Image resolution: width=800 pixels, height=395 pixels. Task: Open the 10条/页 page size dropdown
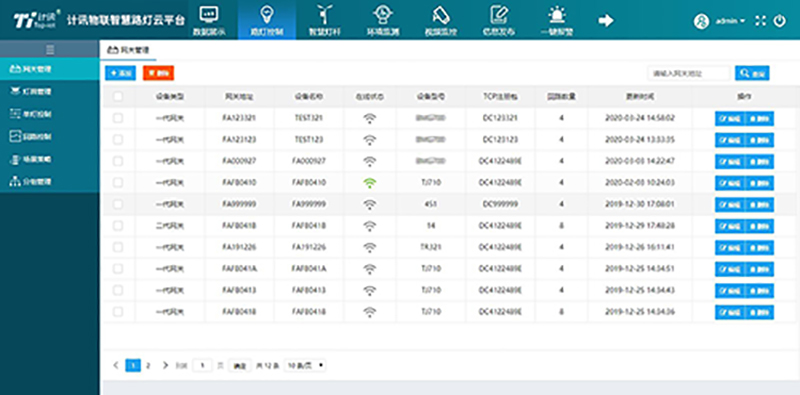[x=305, y=365]
